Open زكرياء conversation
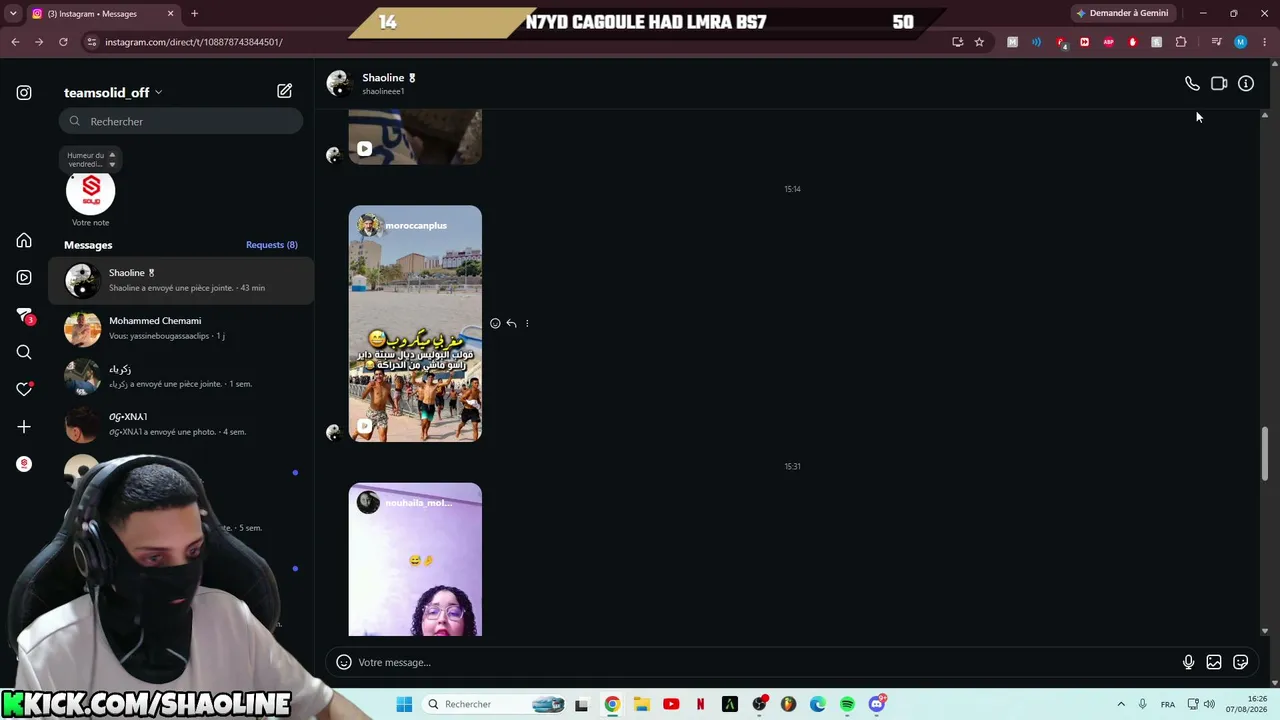This screenshot has width=1280, height=720. [181, 376]
